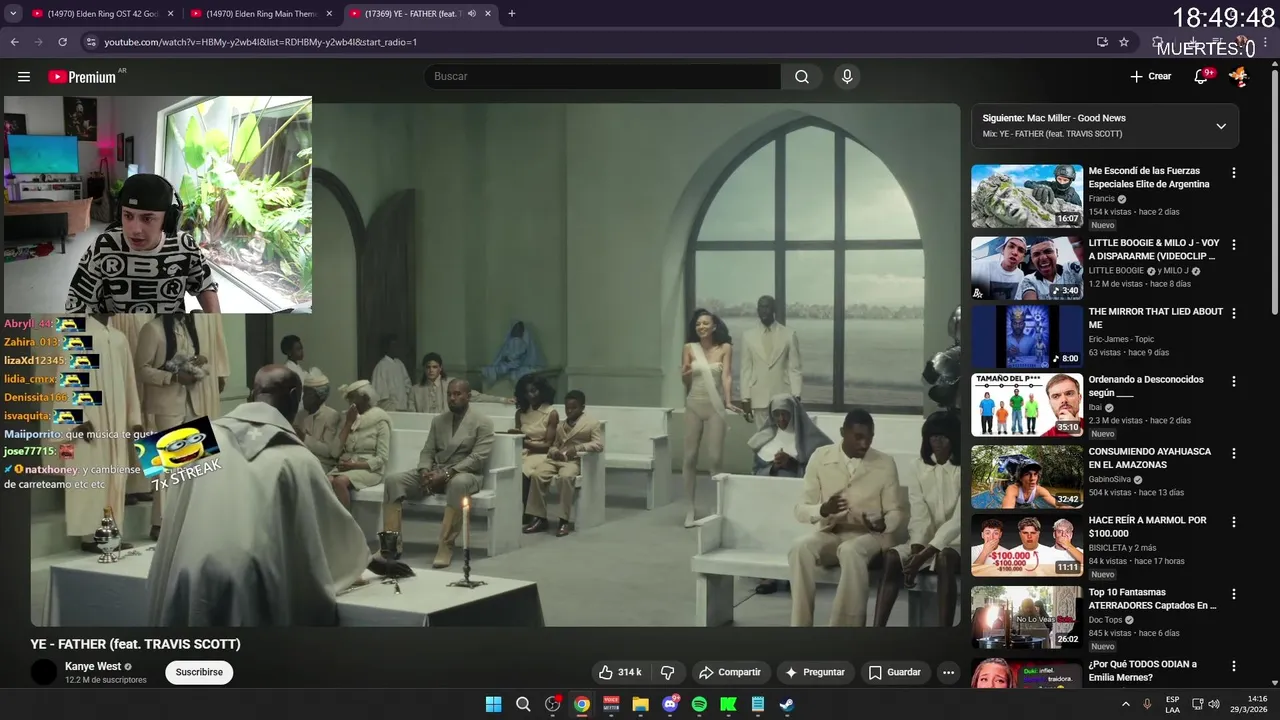The width and height of the screenshot is (1280, 720).
Task: Open Spotify from the taskbar
Action: (699, 704)
